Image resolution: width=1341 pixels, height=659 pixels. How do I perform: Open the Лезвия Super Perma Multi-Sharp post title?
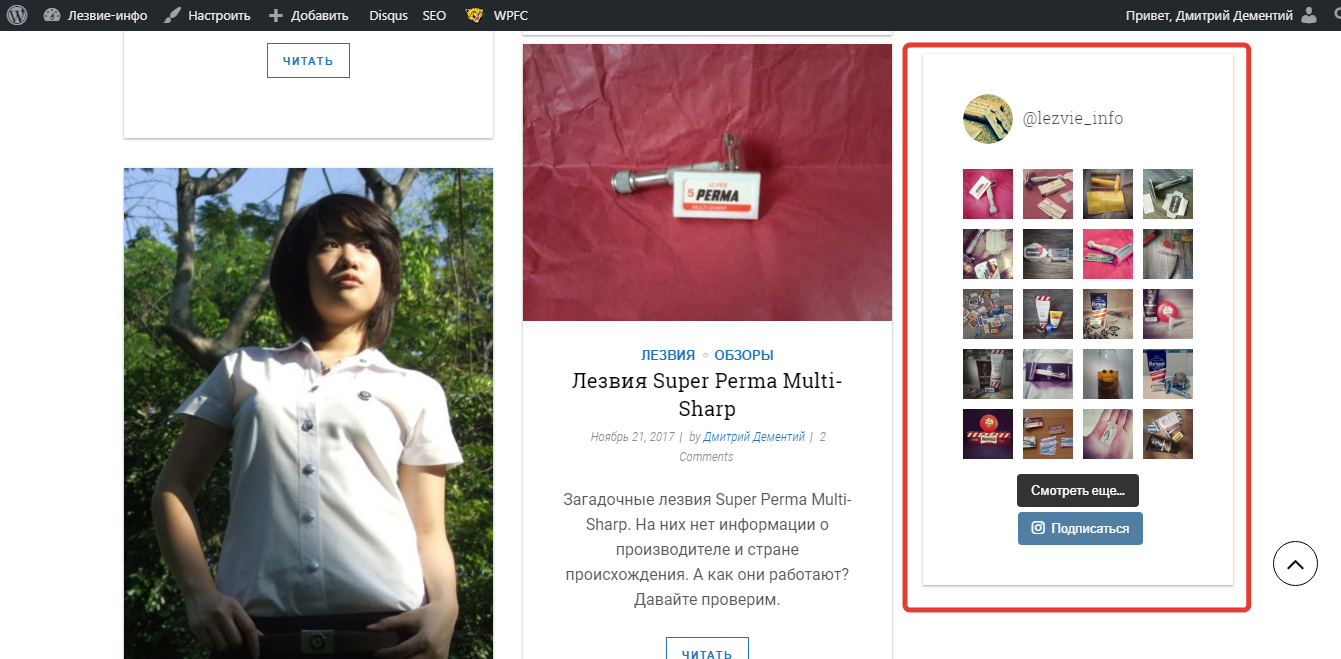(707, 394)
